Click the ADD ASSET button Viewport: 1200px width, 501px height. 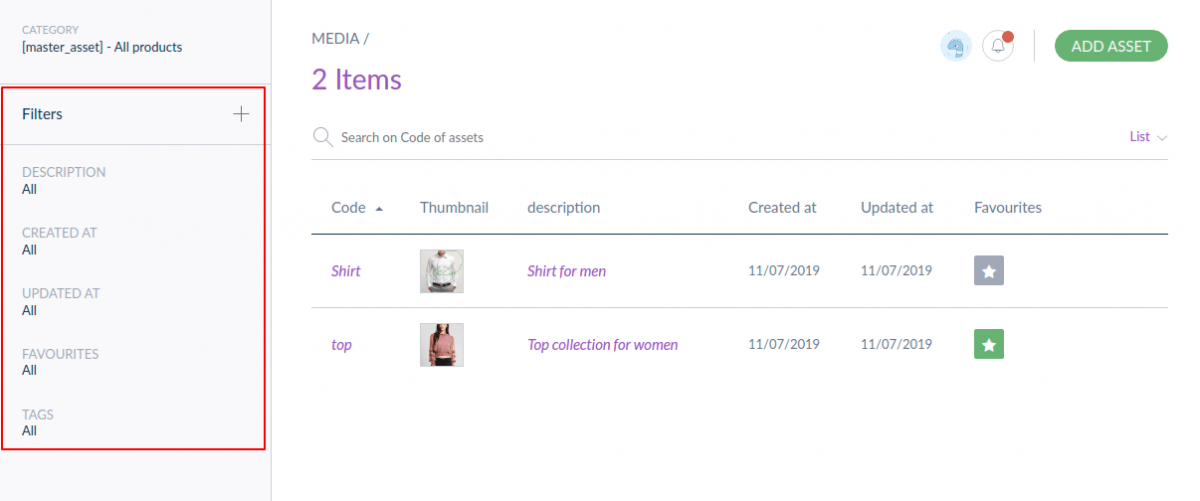1111,46
